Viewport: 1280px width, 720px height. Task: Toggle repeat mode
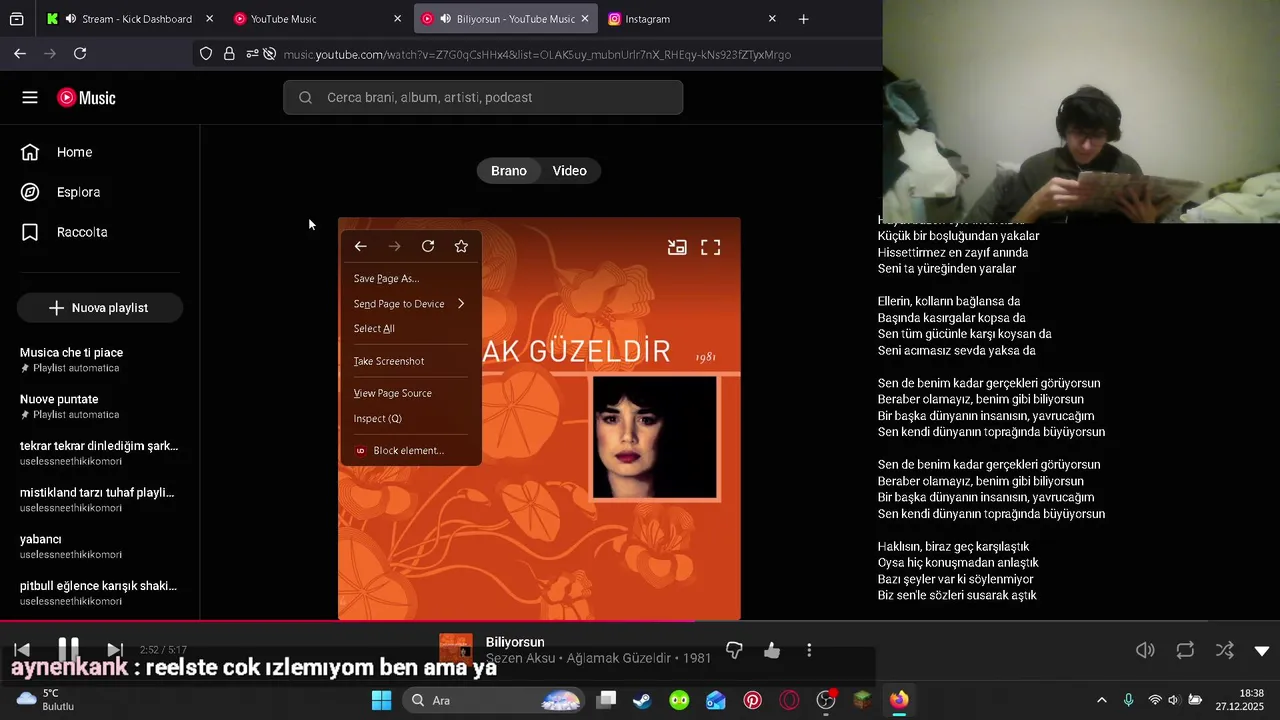click(1185, 650)
